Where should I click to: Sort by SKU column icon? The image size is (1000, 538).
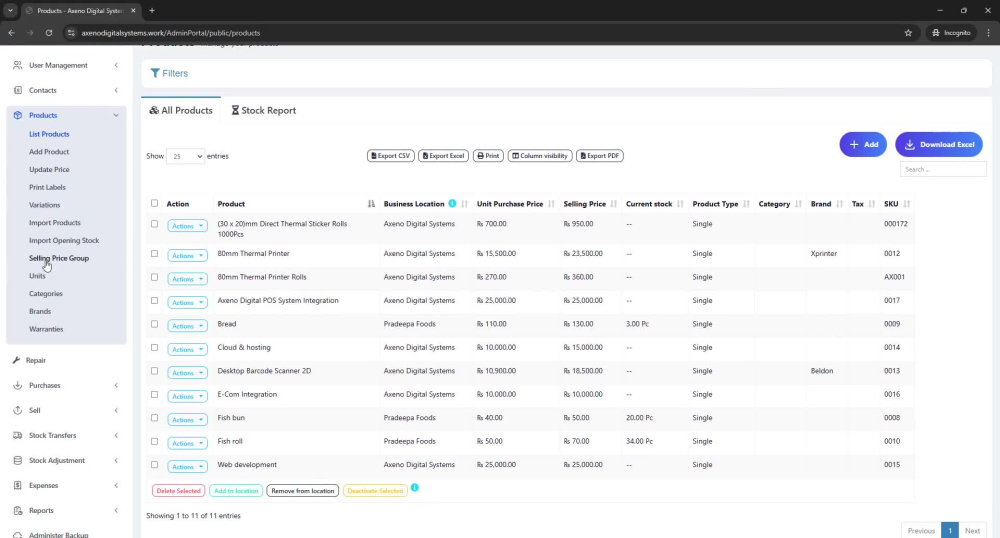[x=907, y=204]
